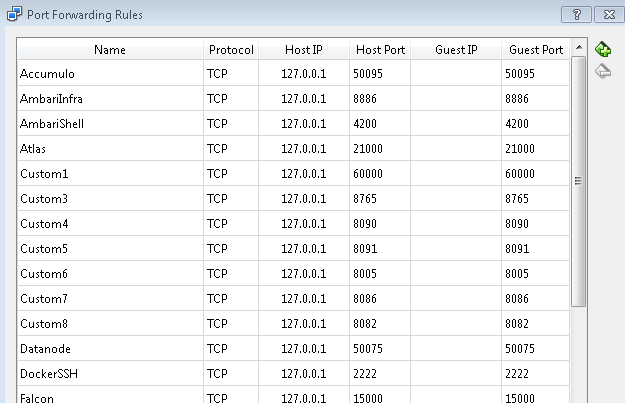Click the vertical scrollbar thumb
The image size is (625, 403).
[578, 181]
